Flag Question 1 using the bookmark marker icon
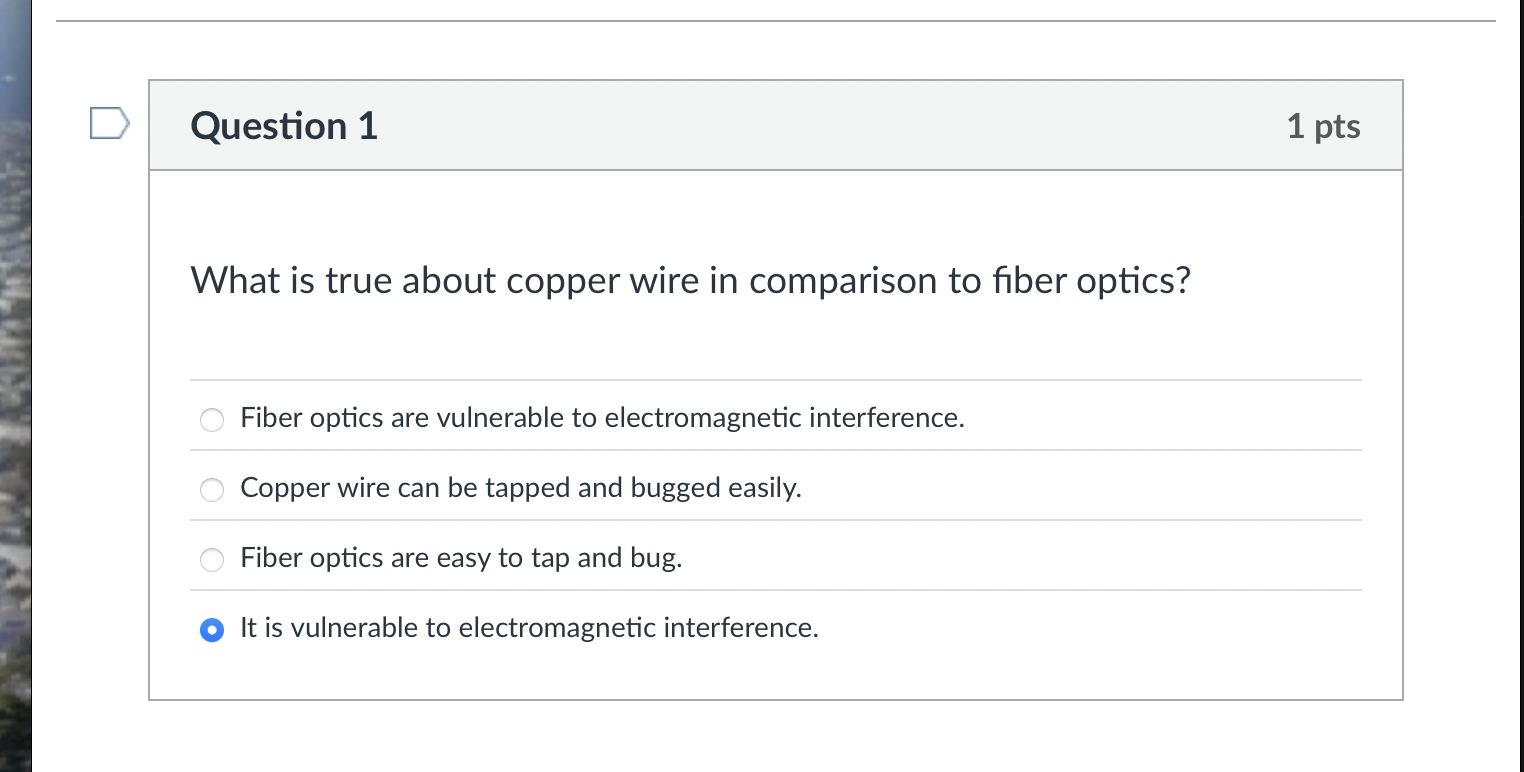Viewport: 1524px width, 772px height. click(110, 122)
